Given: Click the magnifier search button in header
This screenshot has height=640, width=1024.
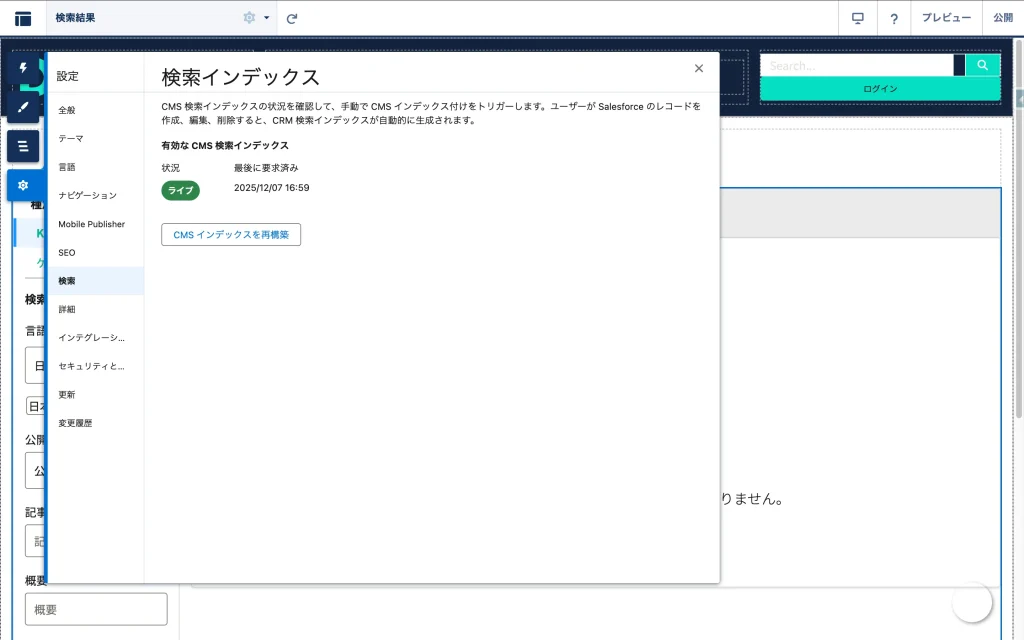Looking at the screenshot, I should click(982, 65).
